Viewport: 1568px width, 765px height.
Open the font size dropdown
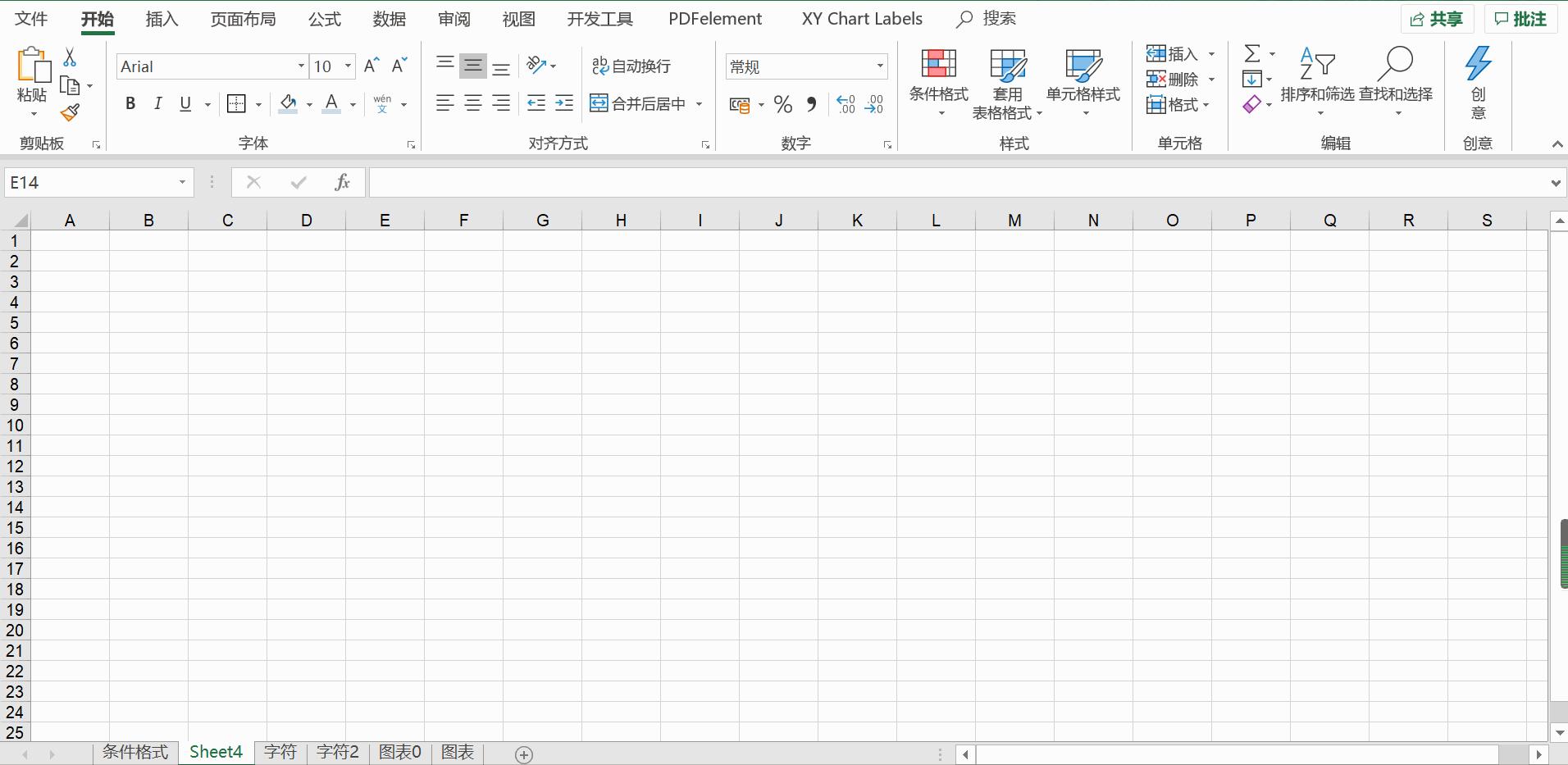[x=348, y=66]
